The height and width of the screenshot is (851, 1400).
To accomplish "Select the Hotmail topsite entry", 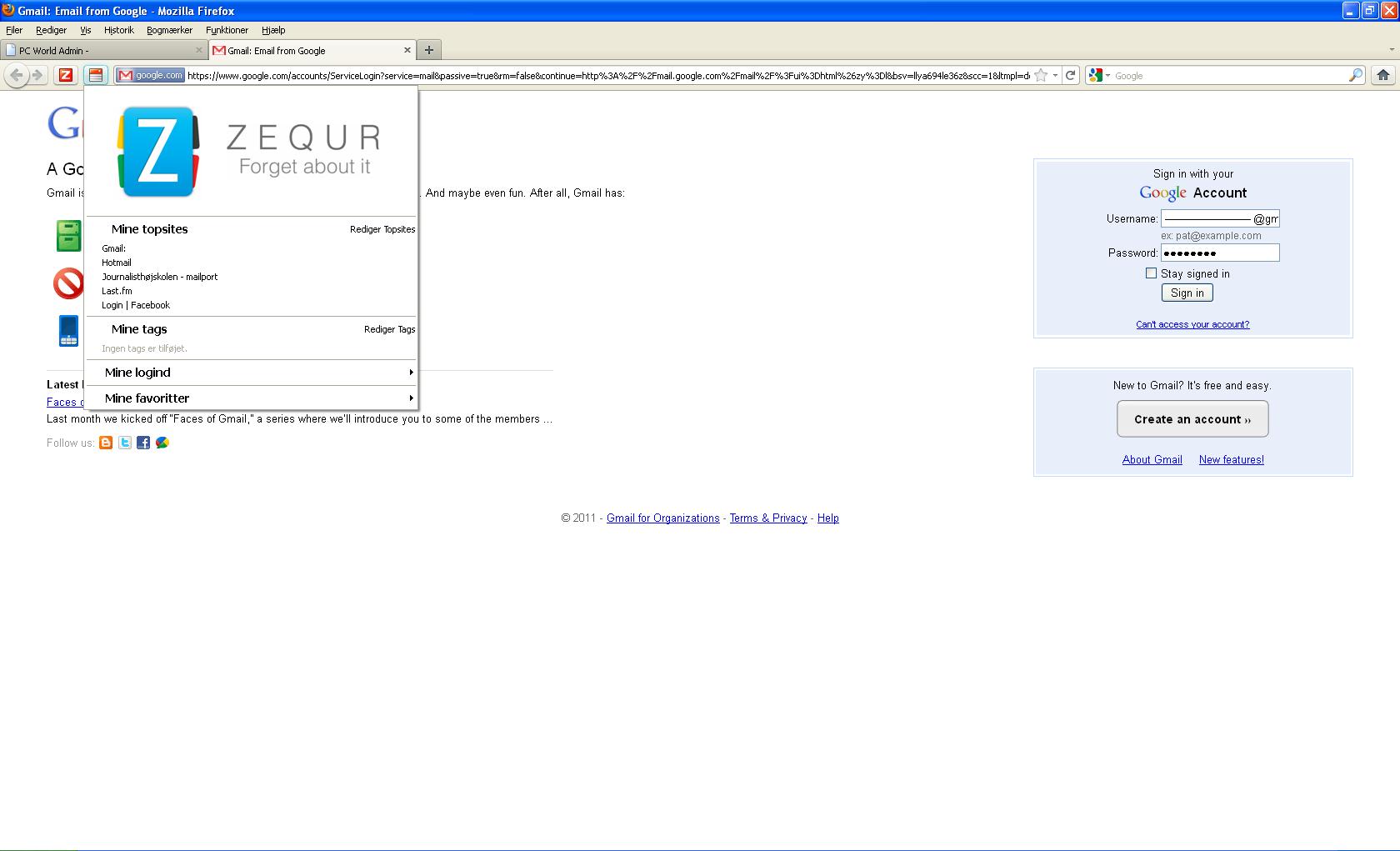I will click(117, 263).
